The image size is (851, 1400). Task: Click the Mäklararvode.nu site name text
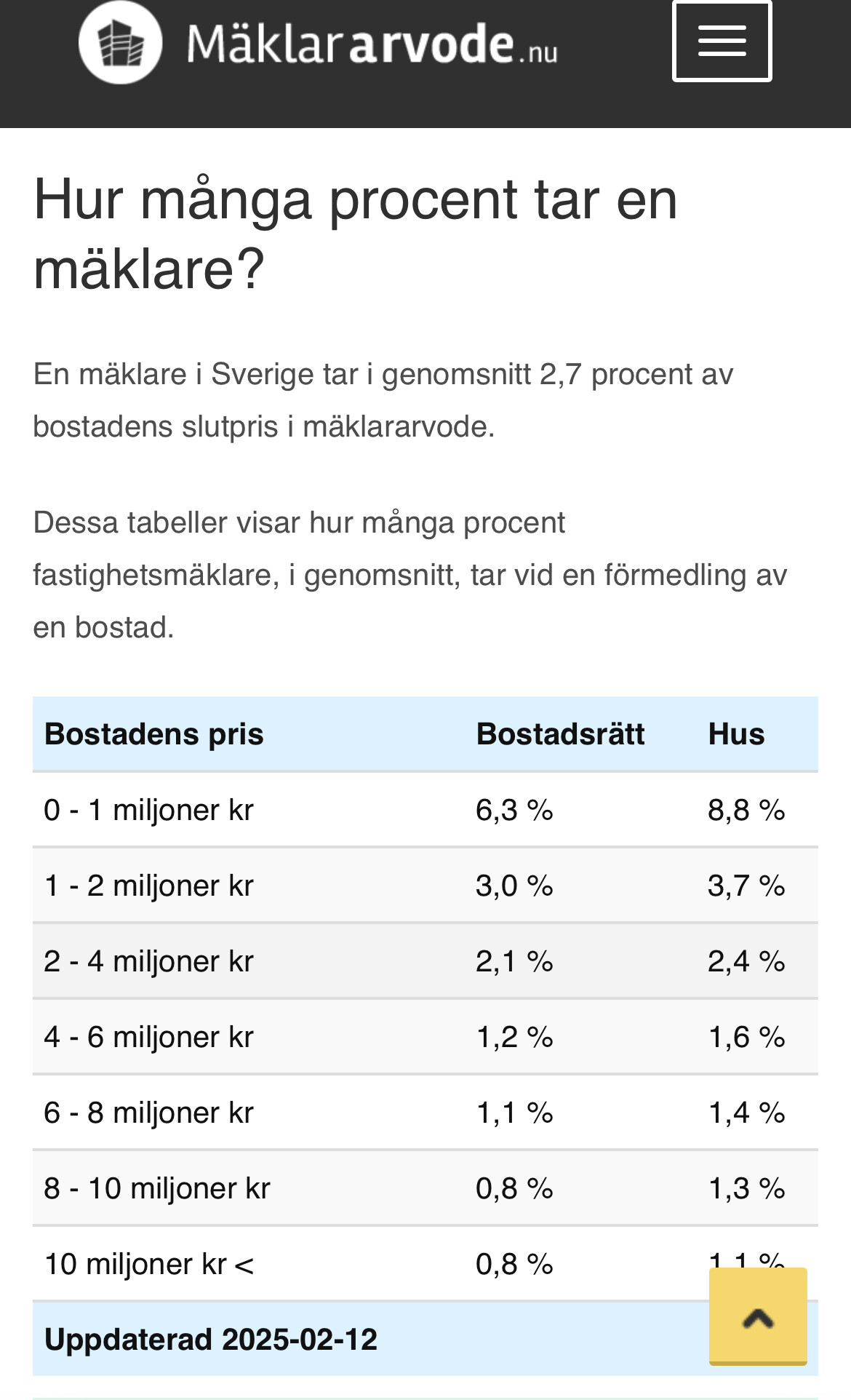click(x=372, y=44)
